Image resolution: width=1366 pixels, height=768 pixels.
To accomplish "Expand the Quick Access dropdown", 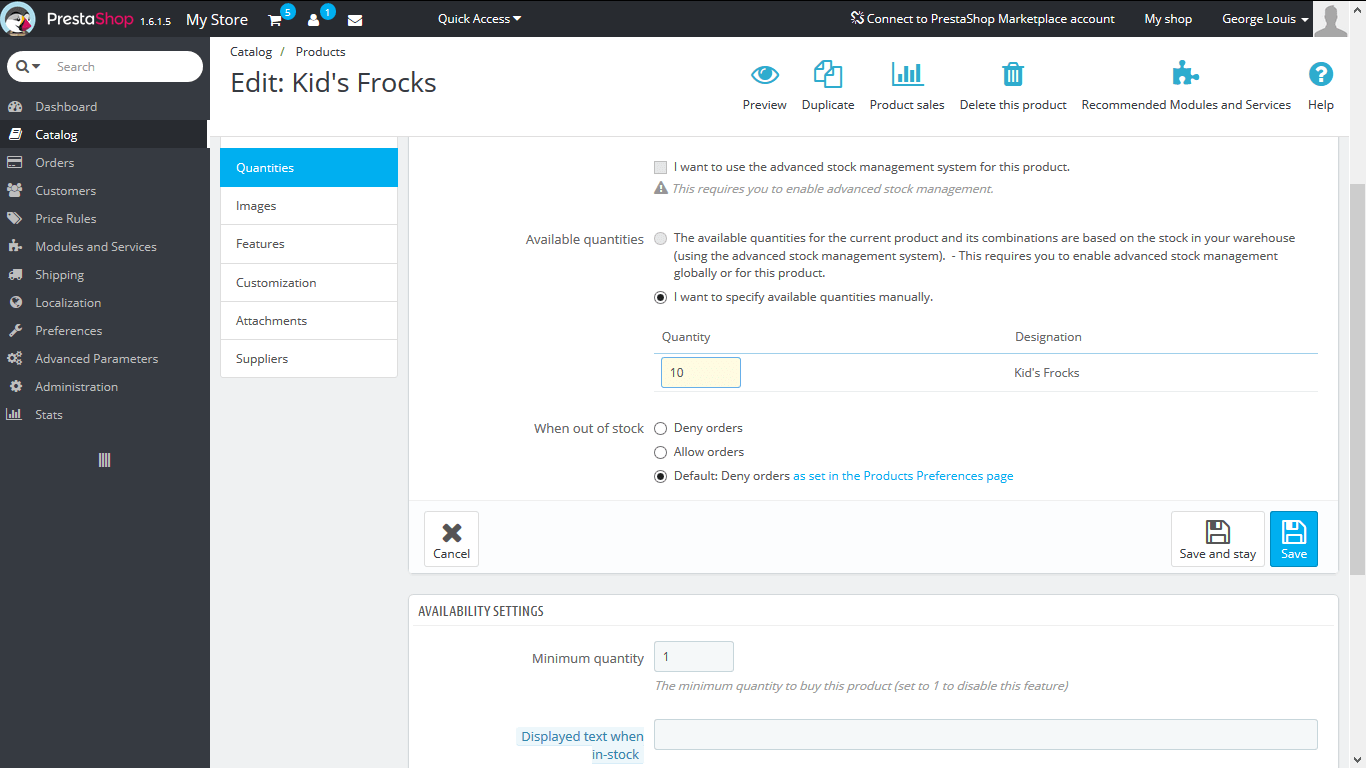I will pyautogui.click(x=479, y=19).
